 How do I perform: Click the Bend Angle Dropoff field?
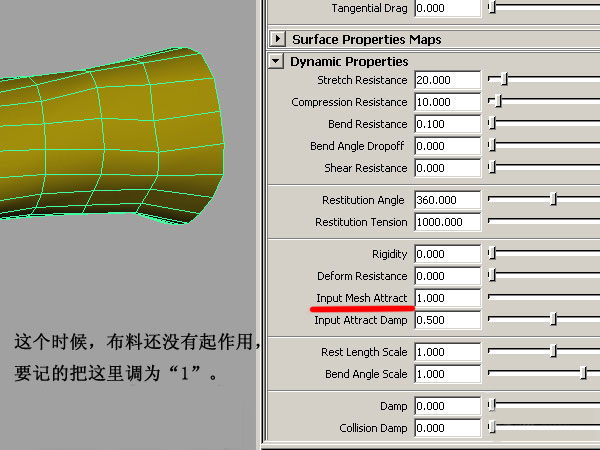tap(447, 146)
